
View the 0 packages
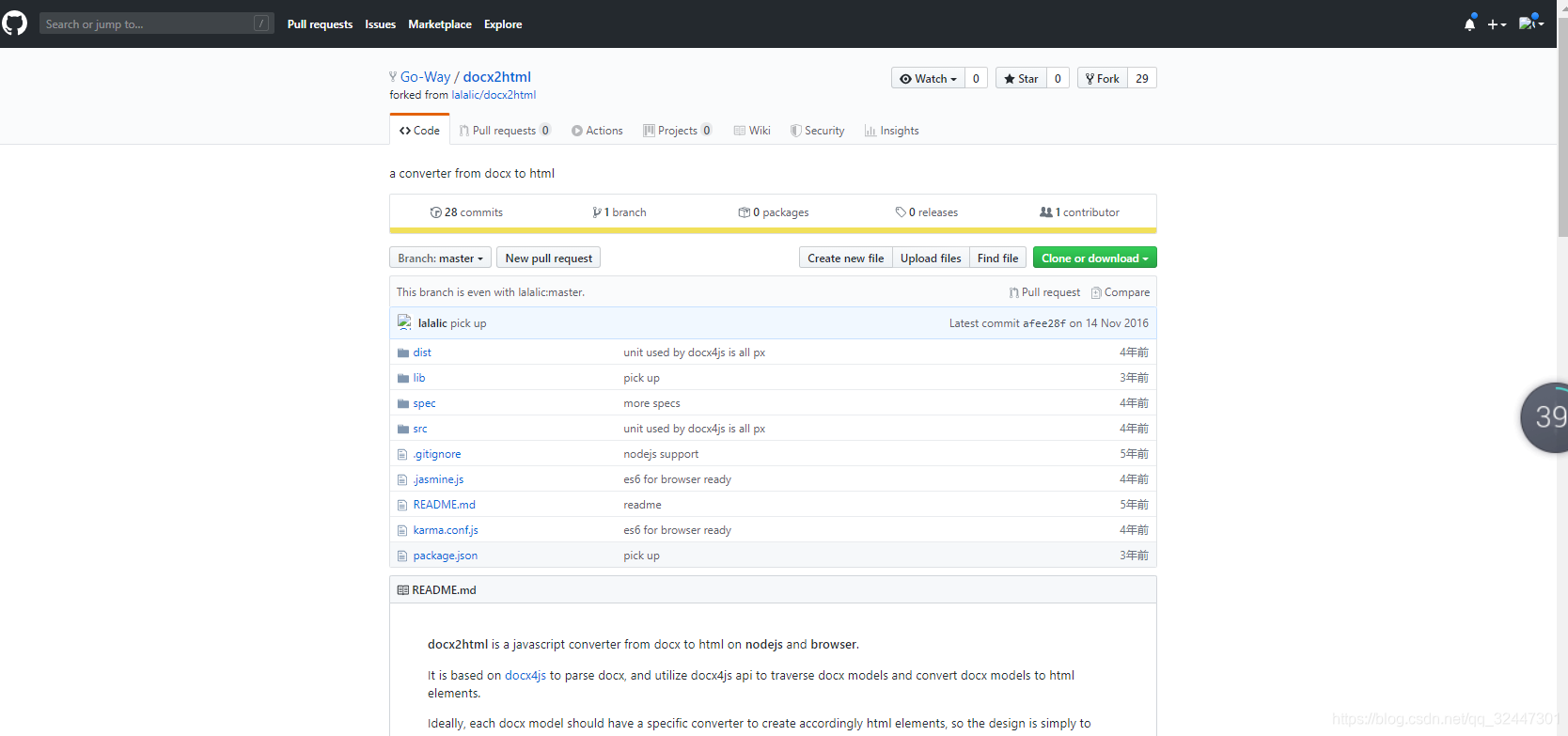[774, 212]
